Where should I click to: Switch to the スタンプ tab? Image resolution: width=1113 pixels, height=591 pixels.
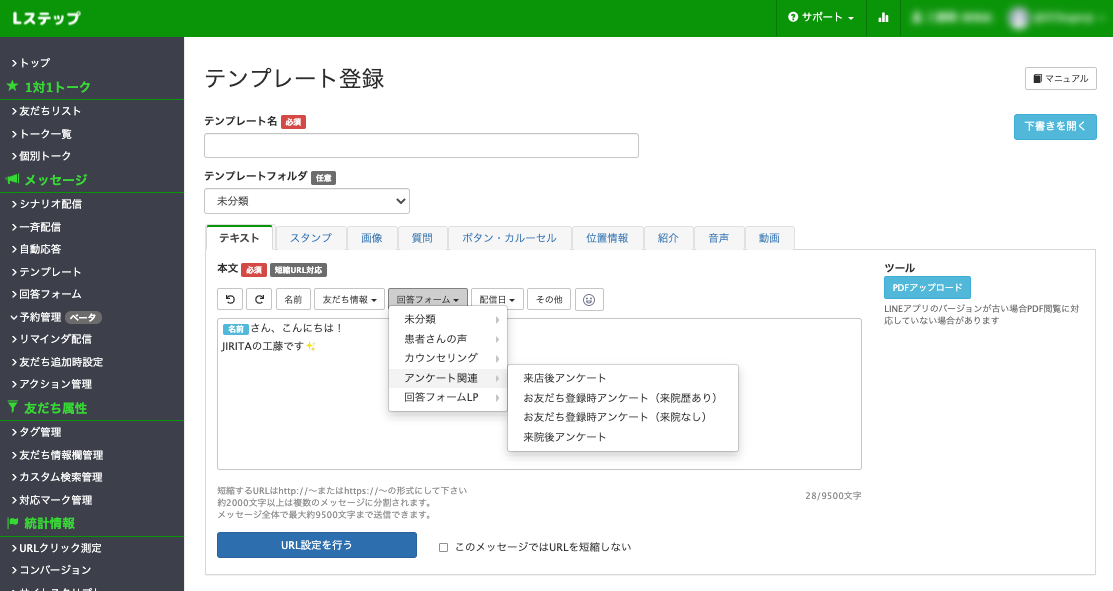tap(310, 237)
